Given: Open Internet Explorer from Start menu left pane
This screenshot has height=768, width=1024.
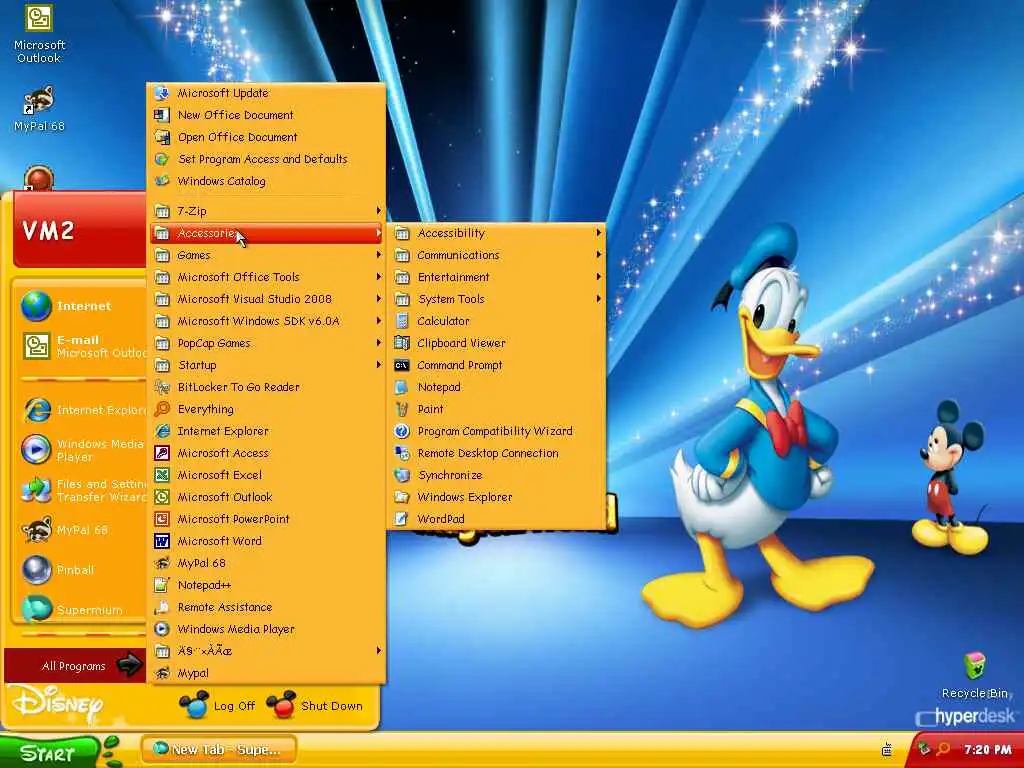Looking at the screenshot, I should (x=82, y=410).
